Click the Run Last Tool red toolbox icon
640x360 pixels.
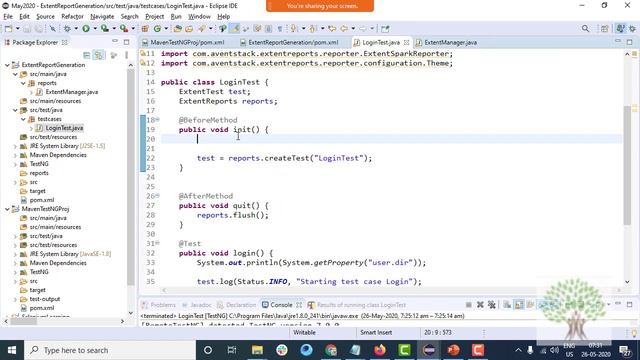pyautogui.click(x=124, y=29)
